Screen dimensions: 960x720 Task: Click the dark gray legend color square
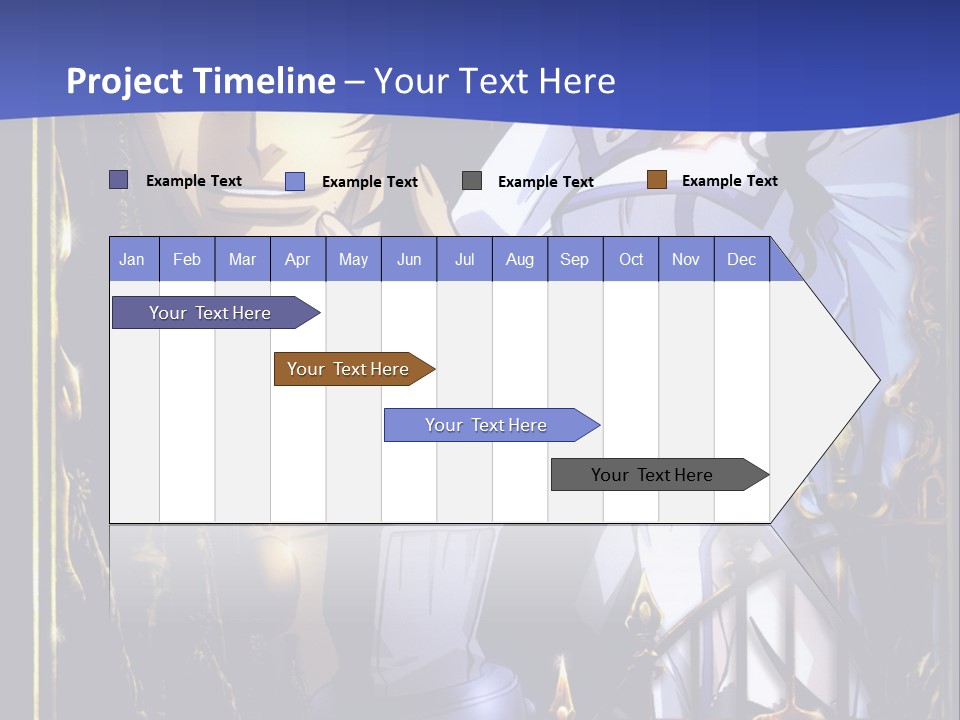click(472, 180)
